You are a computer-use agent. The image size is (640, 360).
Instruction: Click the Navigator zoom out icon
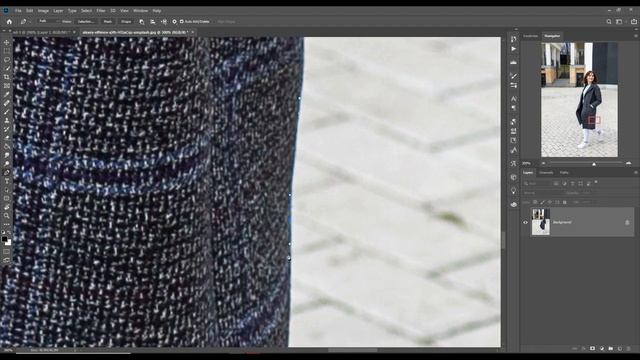point(543,163)
